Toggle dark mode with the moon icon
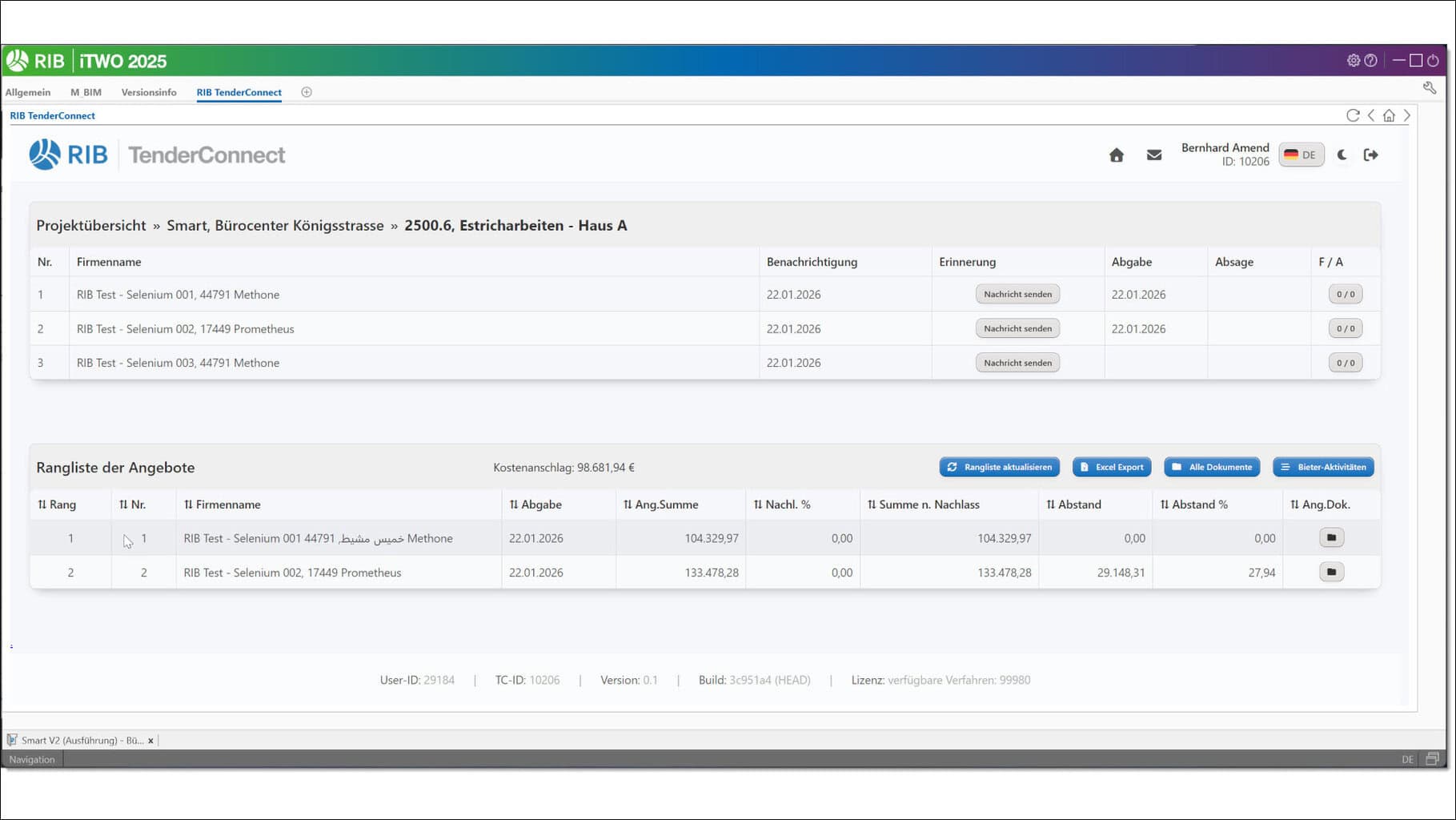This screenshot has width=1456, height=820. pos(1342,155)
